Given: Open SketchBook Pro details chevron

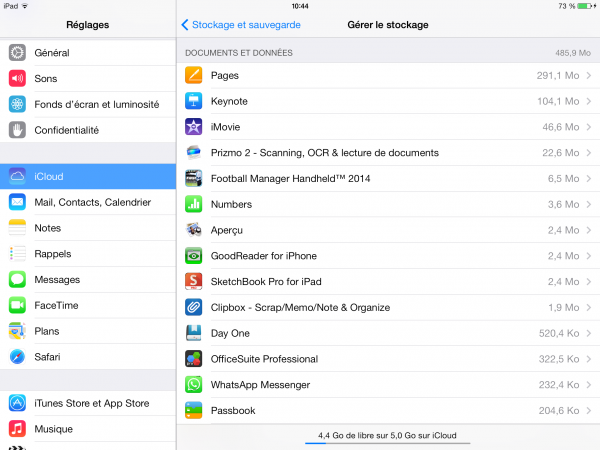Looking at the screenshot, I should pyautogui.click(x=589, y=282).
